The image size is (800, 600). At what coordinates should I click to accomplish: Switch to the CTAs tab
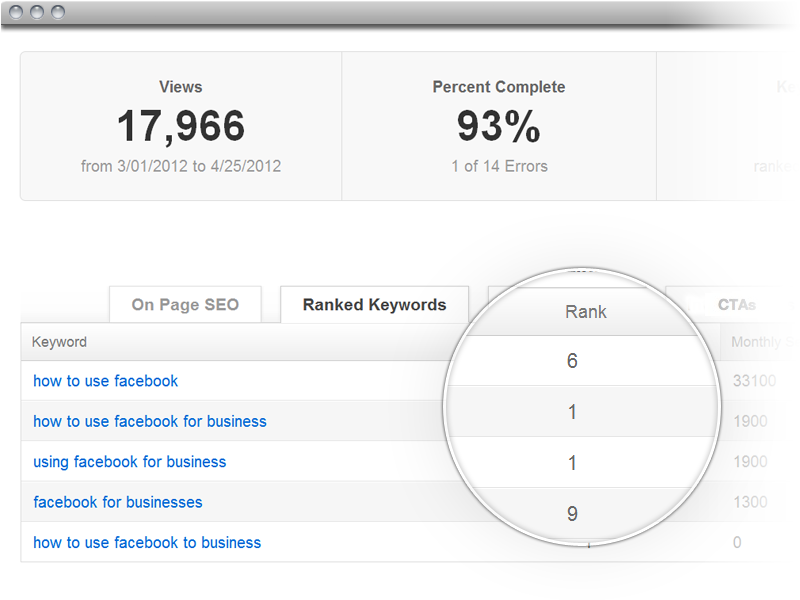(736, 305)
